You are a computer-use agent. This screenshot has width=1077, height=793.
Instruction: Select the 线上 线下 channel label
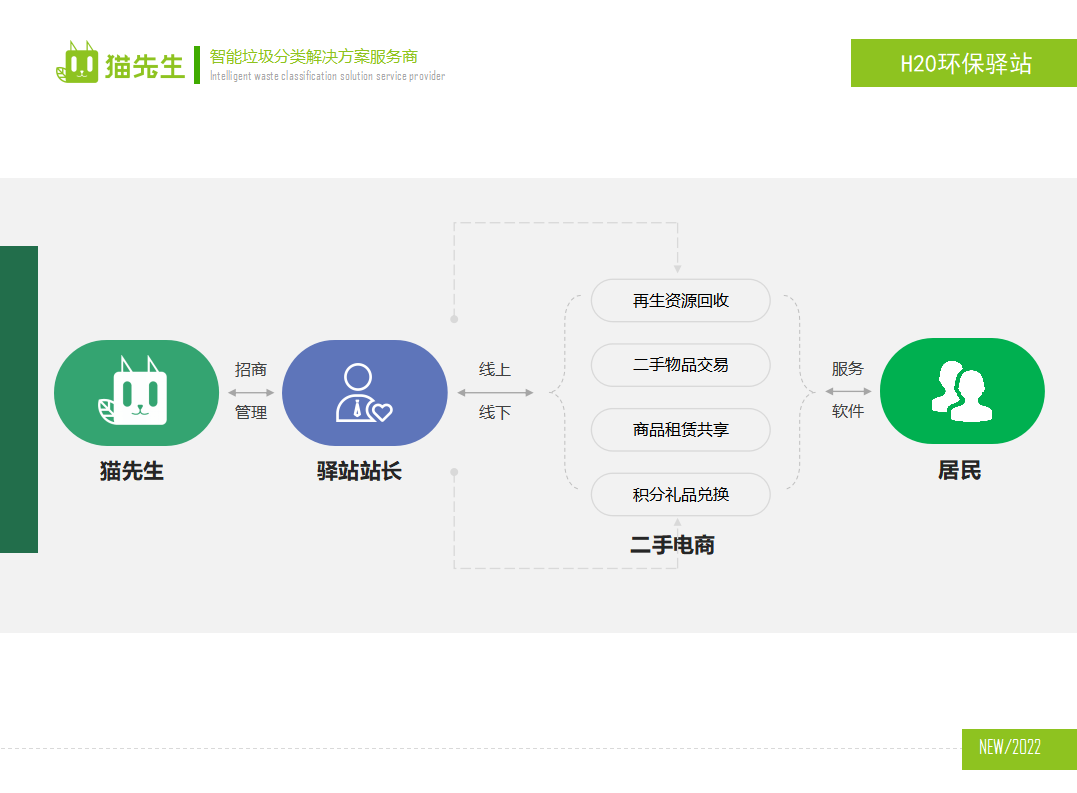[x=493, y=390]
